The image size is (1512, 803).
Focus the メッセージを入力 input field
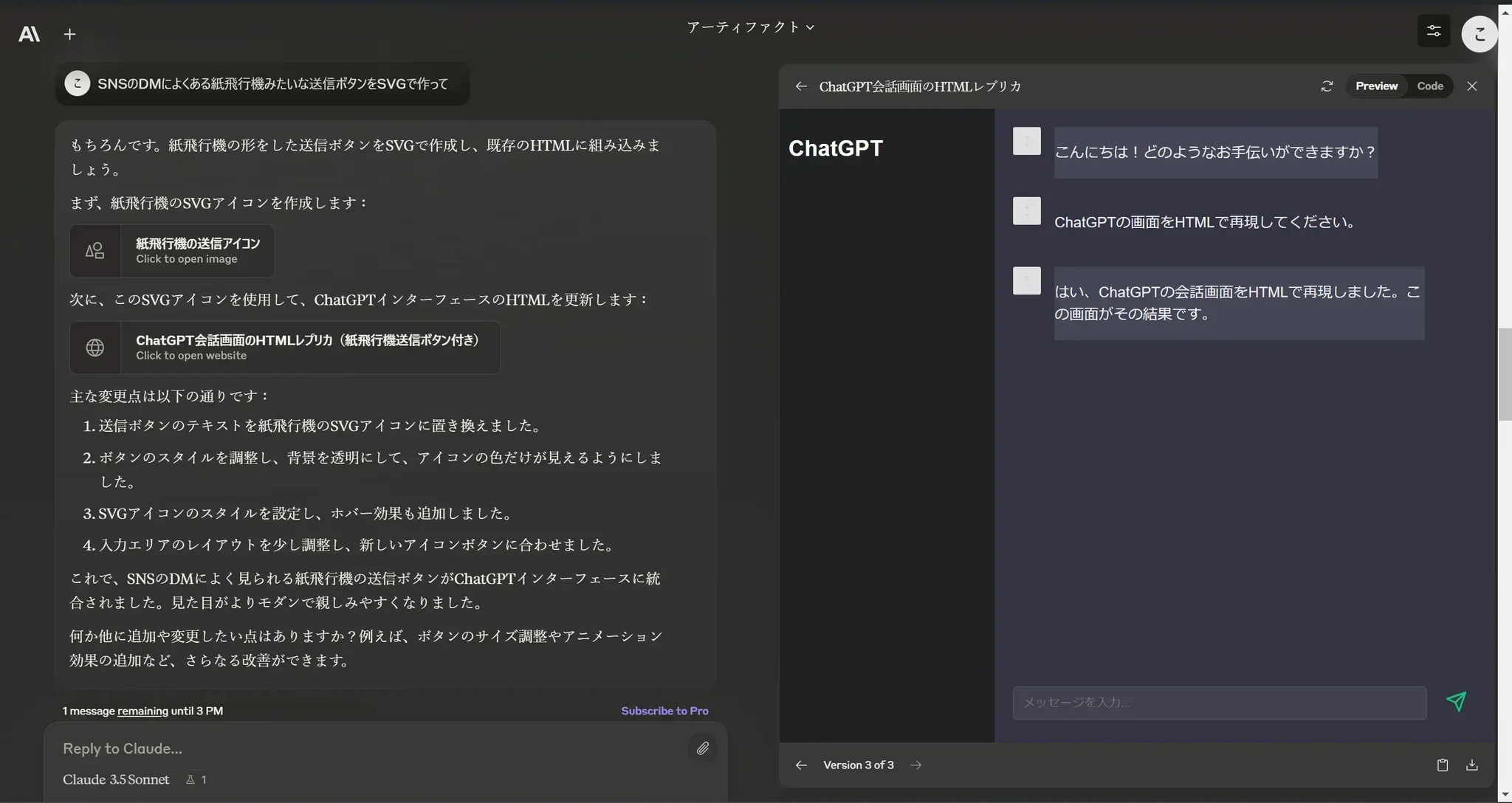1219,703
